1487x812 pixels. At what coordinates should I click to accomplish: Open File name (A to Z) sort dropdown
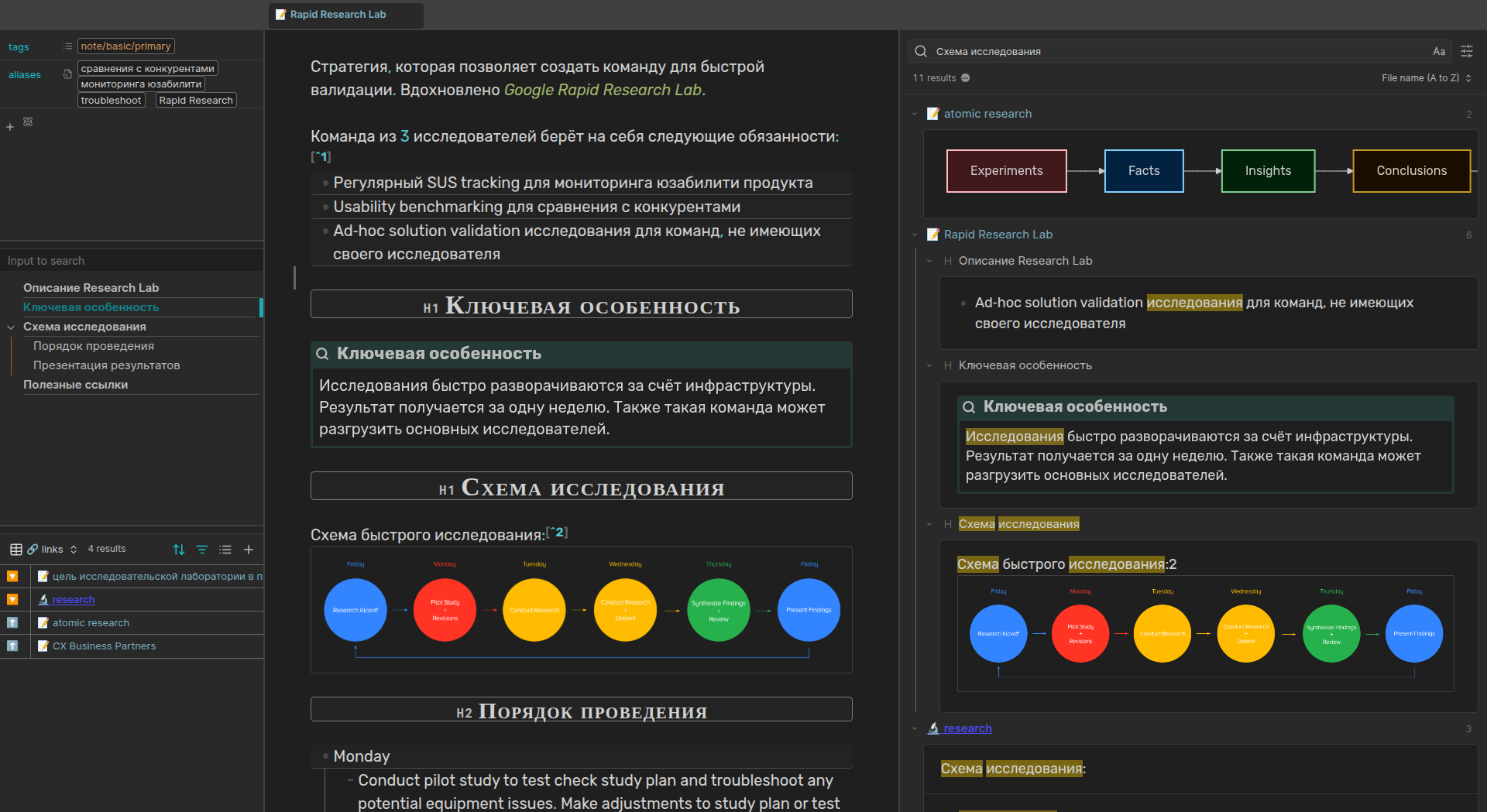(x=1426, y=78)
